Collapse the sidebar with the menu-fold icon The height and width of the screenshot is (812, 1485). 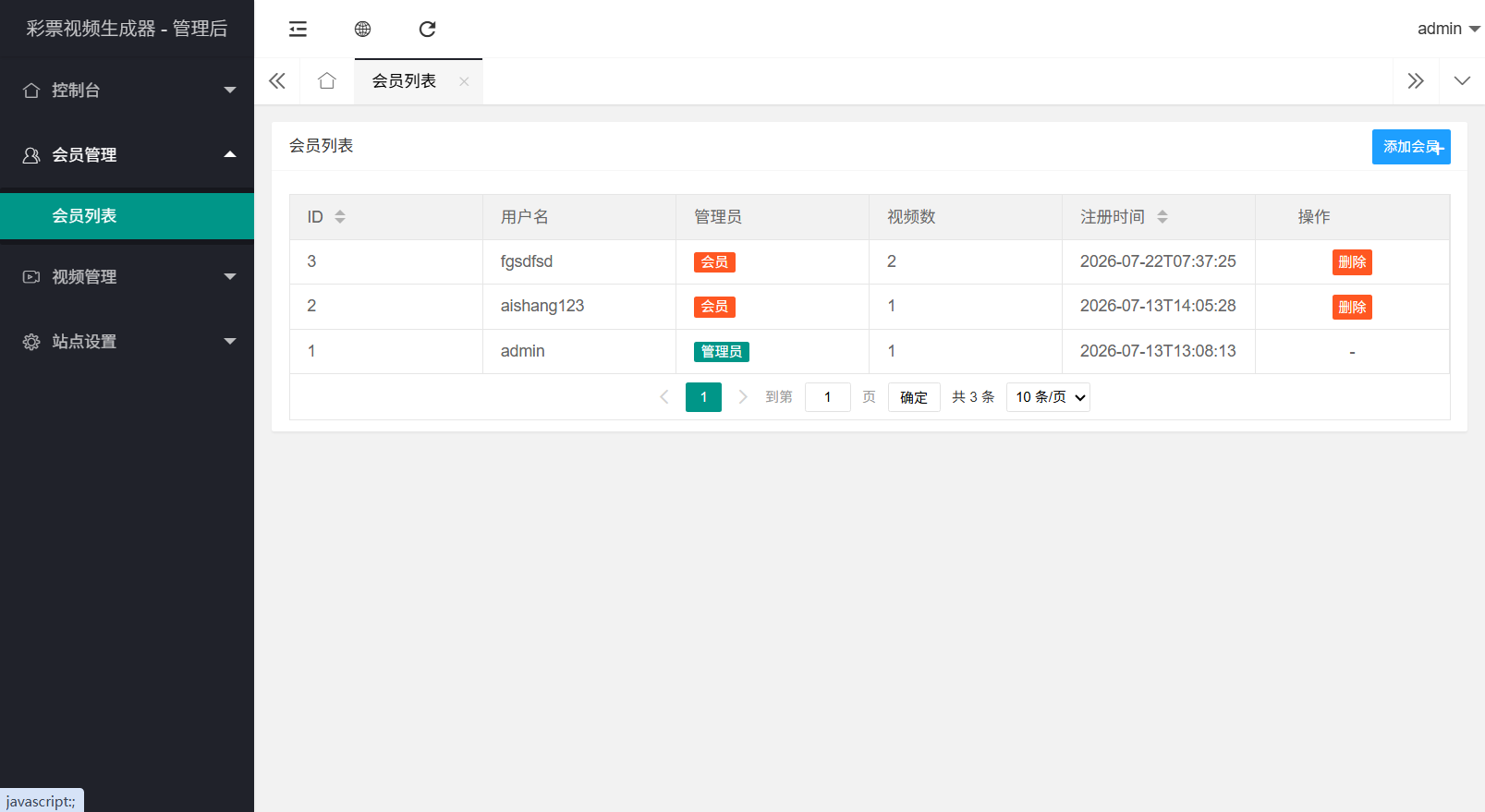click(298, 30)
